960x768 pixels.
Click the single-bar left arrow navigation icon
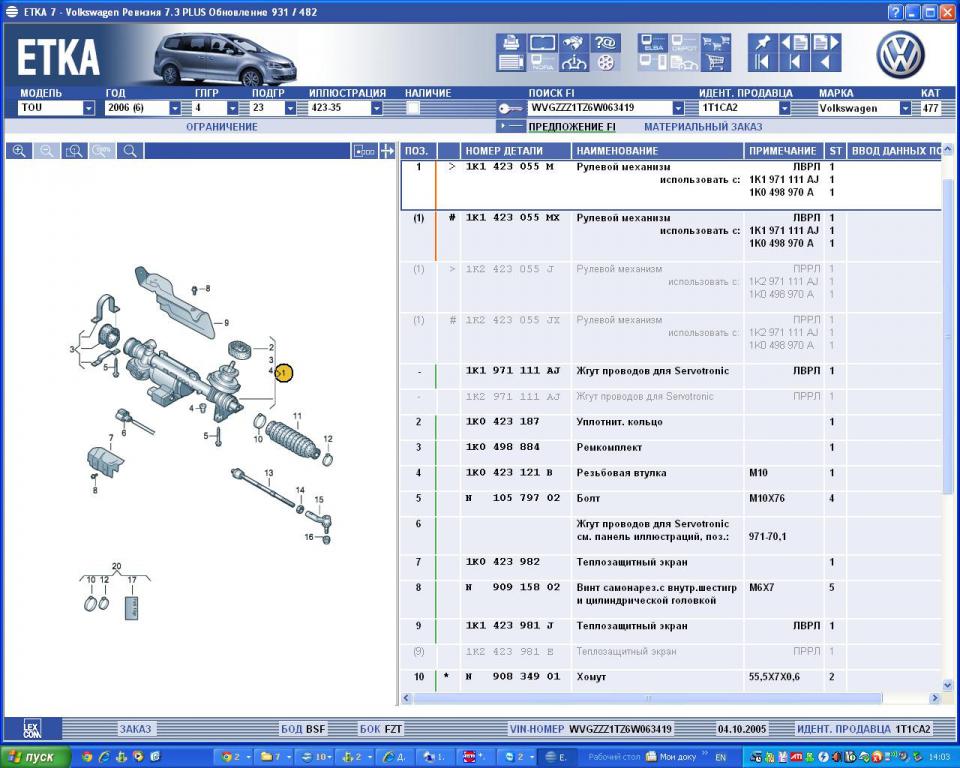pyautogui.click(x=794, y=62)
